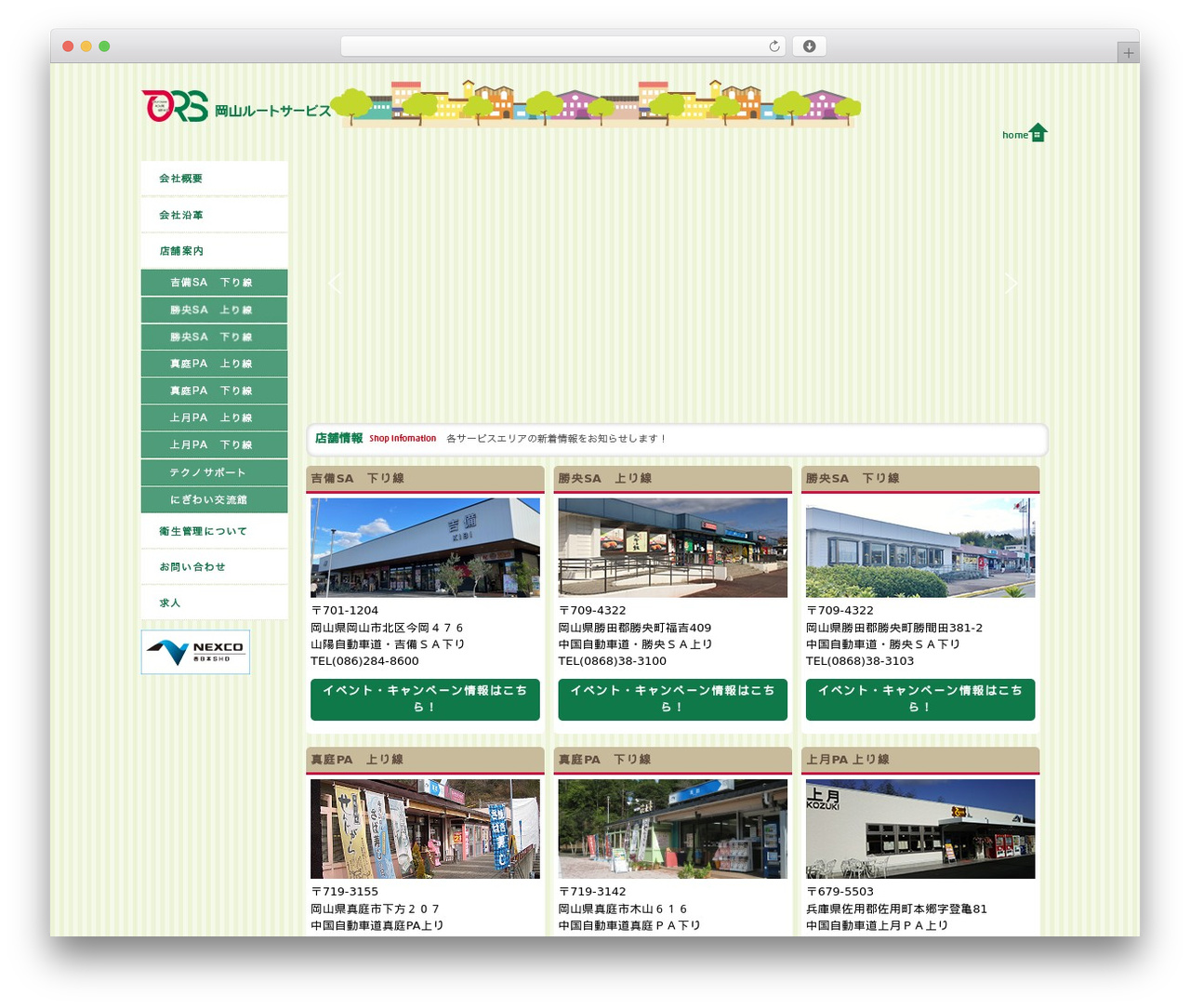Screen dimensions: 1190x1008
Task: Open 求人 menu item
Action: point(214,603)
